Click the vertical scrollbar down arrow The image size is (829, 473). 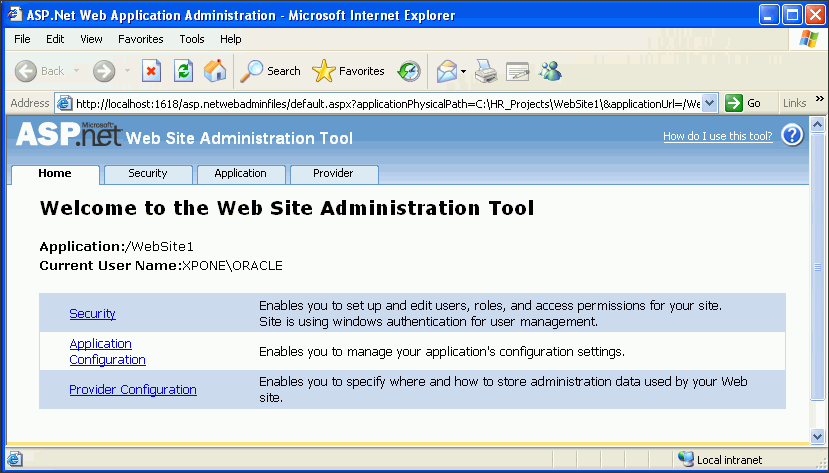[x=818, y=437]
